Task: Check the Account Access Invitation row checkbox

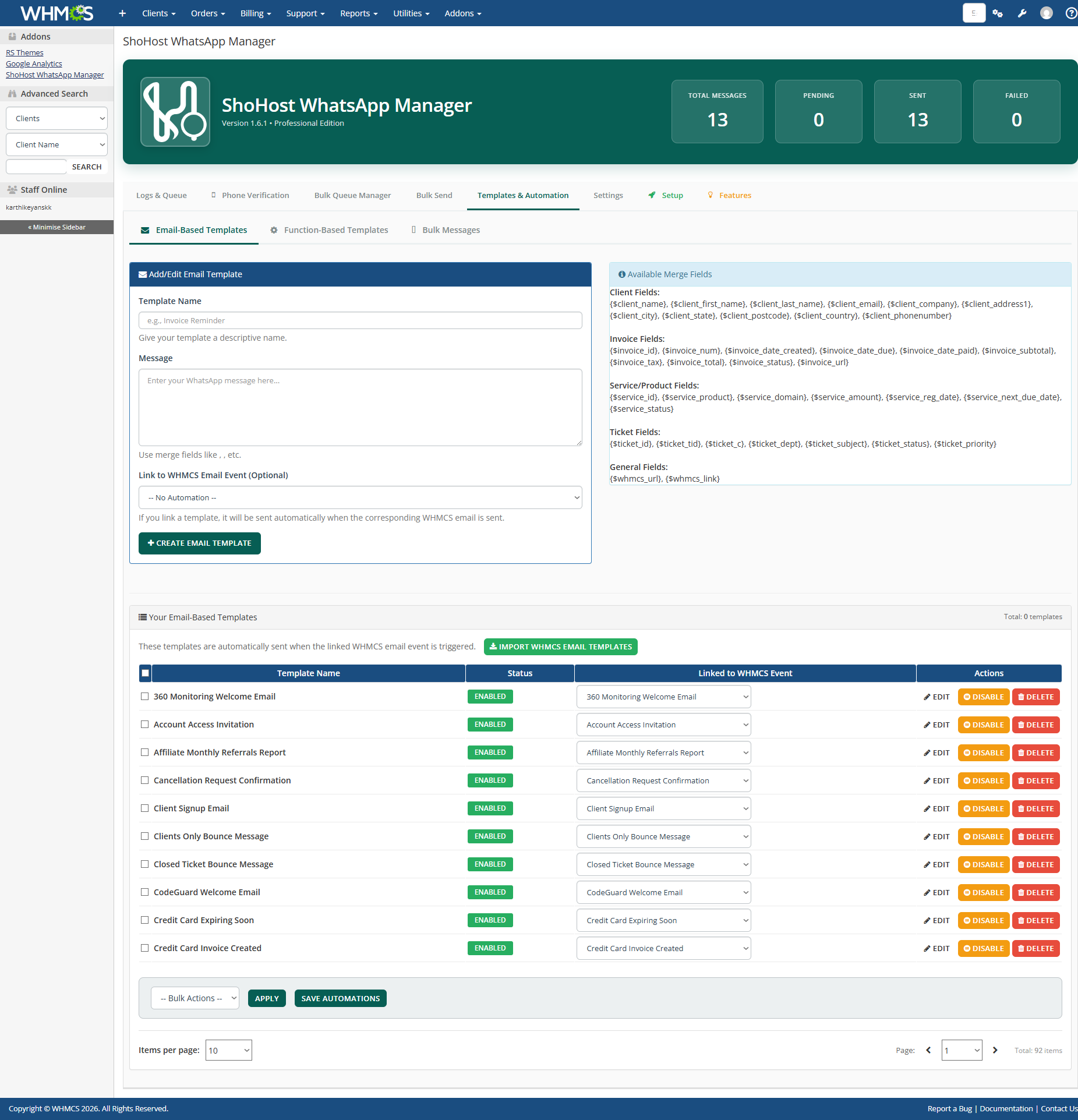Action: (144, 724)
